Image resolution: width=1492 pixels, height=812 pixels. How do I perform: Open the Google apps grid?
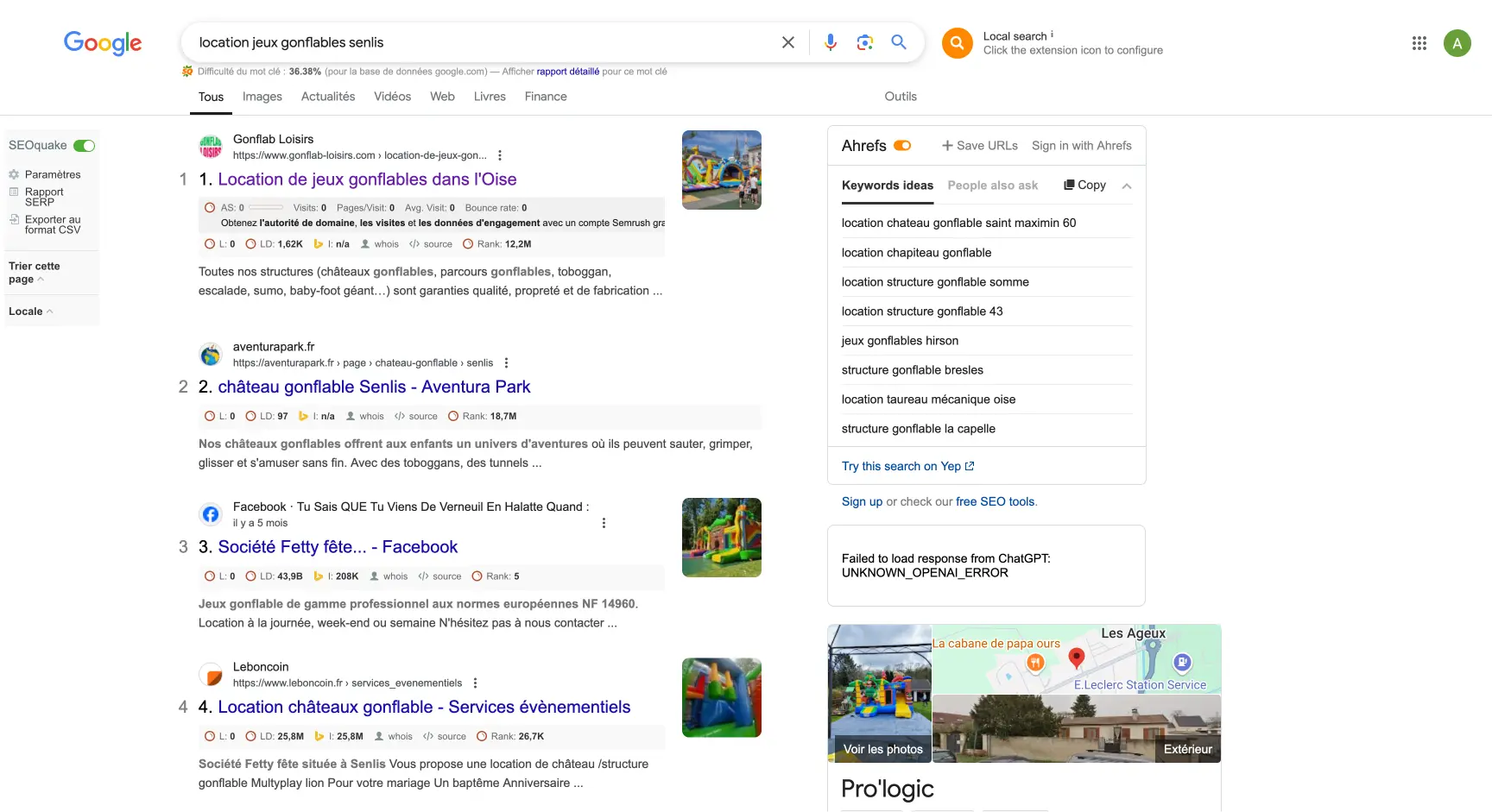pos(1419,43)
